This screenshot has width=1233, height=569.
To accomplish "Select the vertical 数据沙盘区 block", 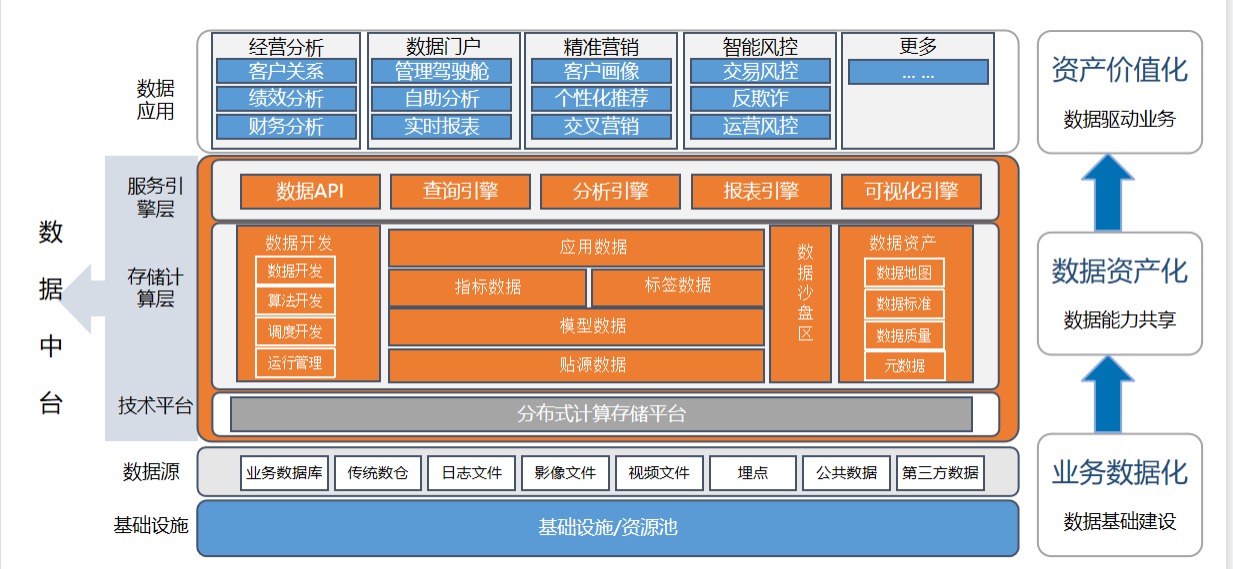I will (801, 304).
